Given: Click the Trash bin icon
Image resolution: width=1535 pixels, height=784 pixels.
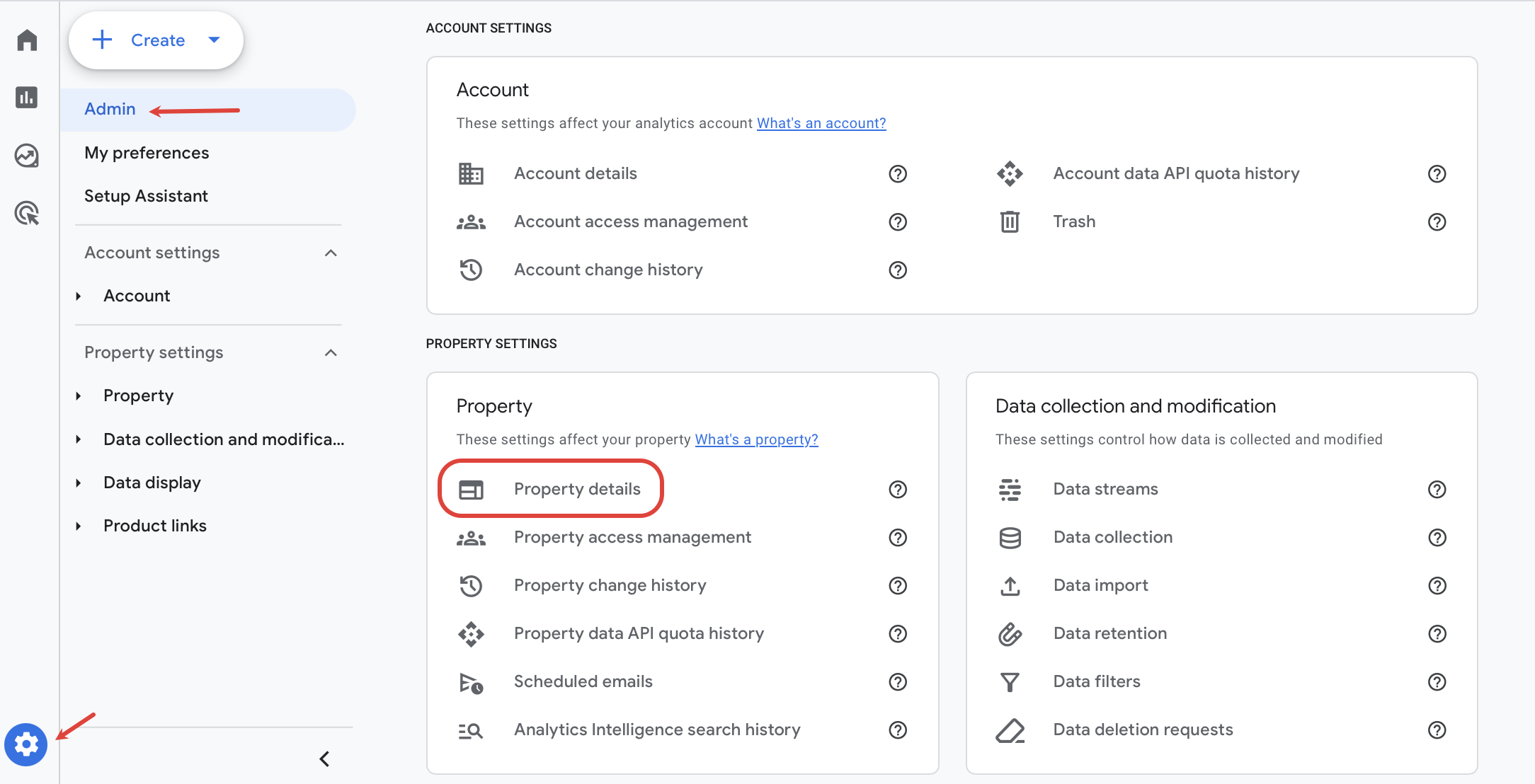Looking at the screenshot, I should (x=1010, y=221).
